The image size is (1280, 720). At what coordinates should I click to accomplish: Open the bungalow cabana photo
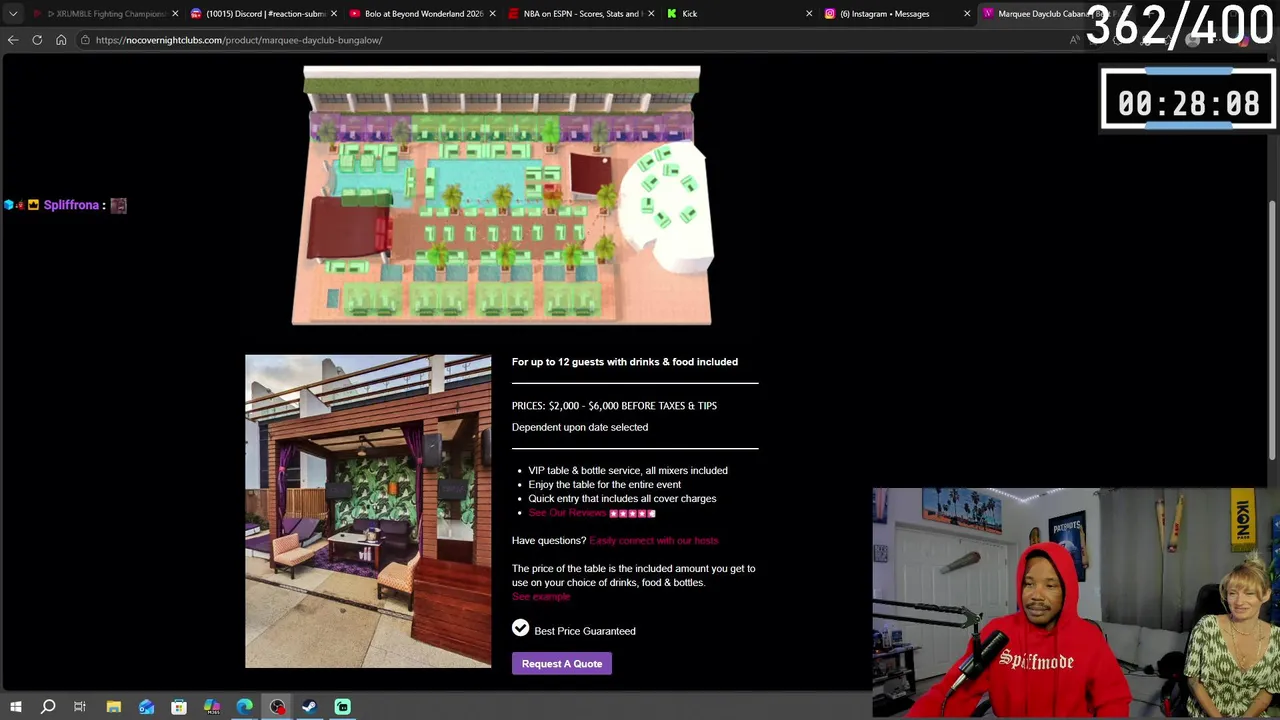368,511
